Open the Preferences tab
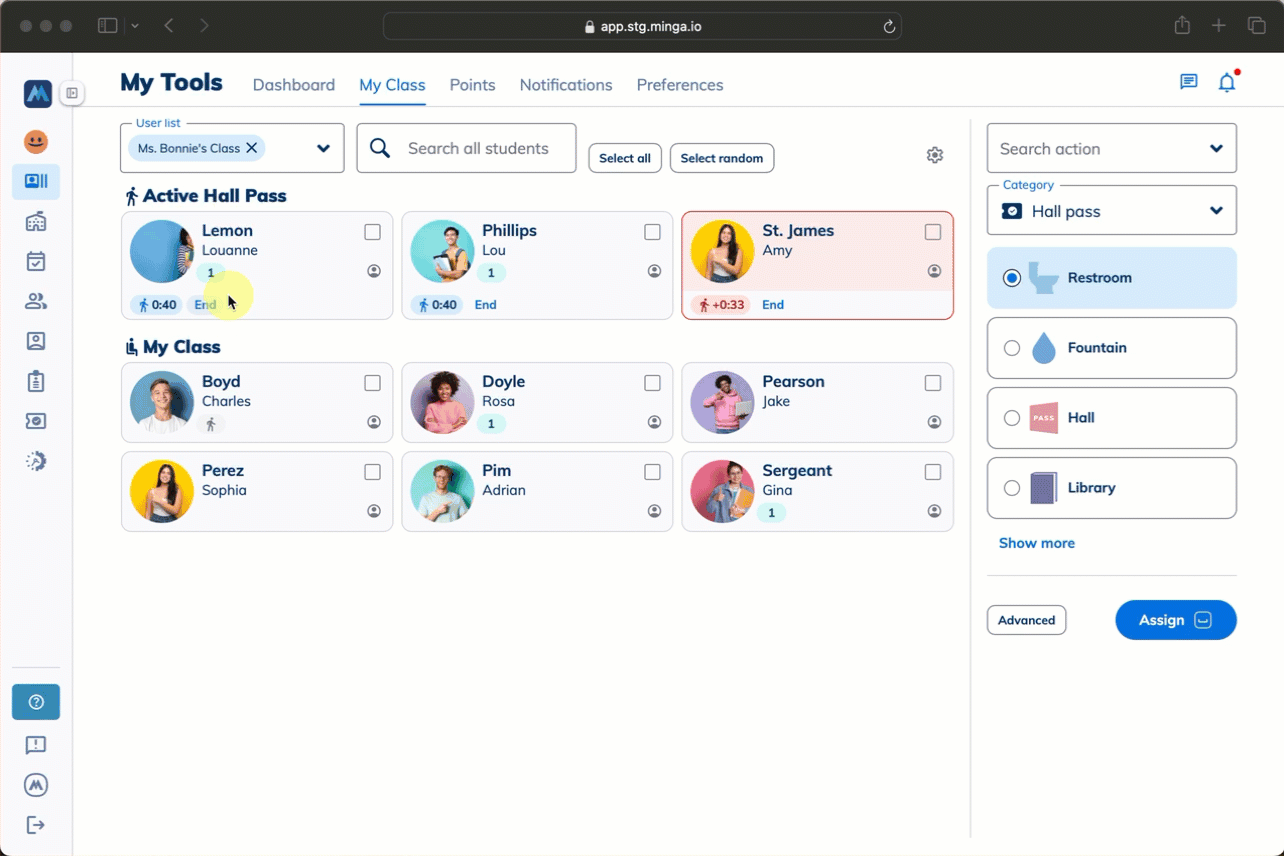The image size is (1284, 856). coord(680,85)
